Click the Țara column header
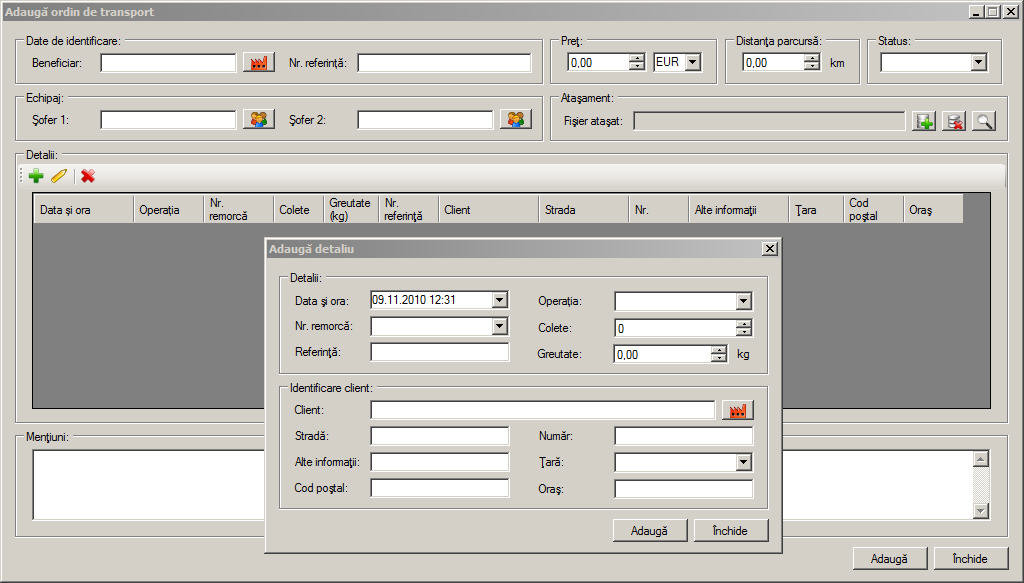 (x=816, y=210)
